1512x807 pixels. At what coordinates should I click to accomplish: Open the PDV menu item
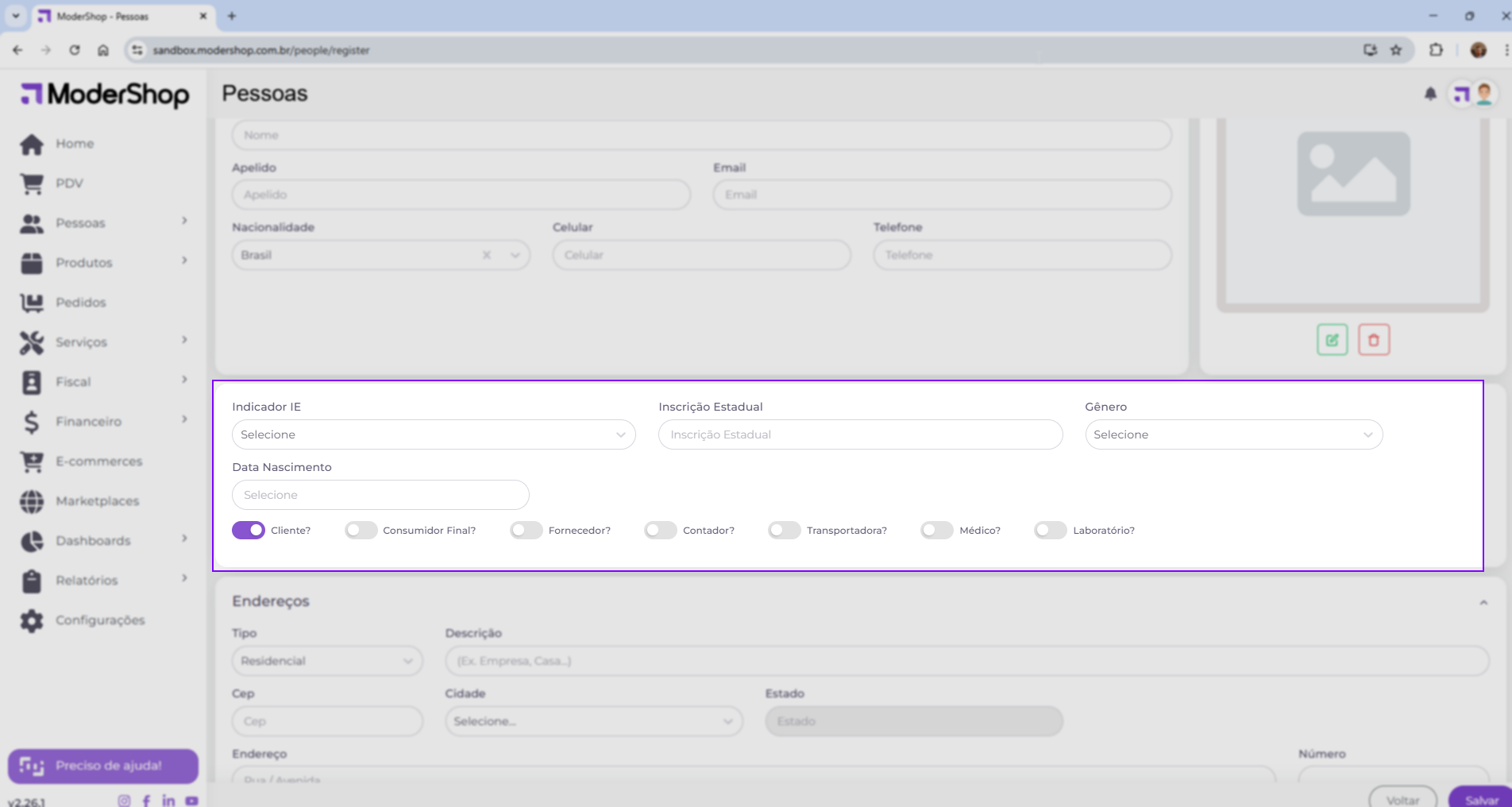click(69, 183)
